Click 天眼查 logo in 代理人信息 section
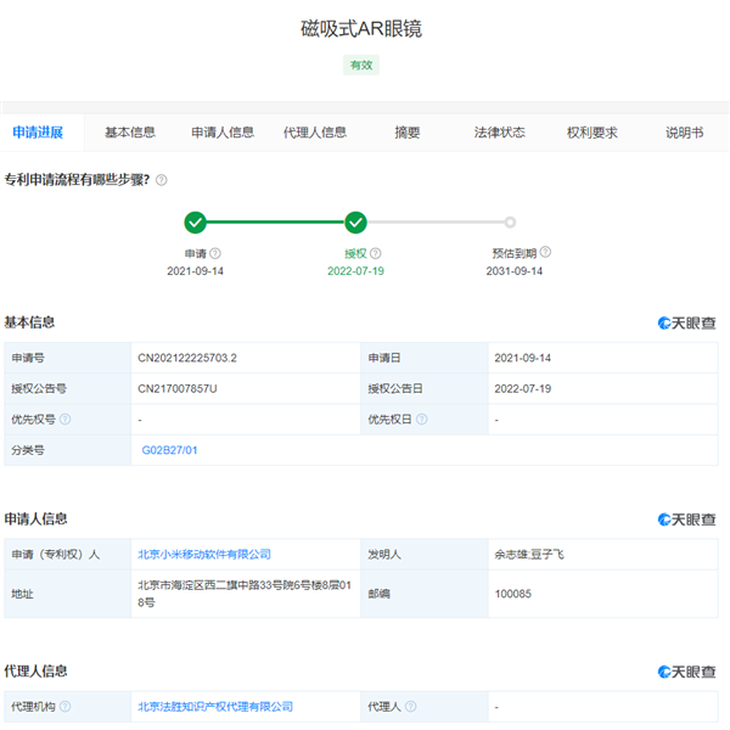 pos(687,672)
